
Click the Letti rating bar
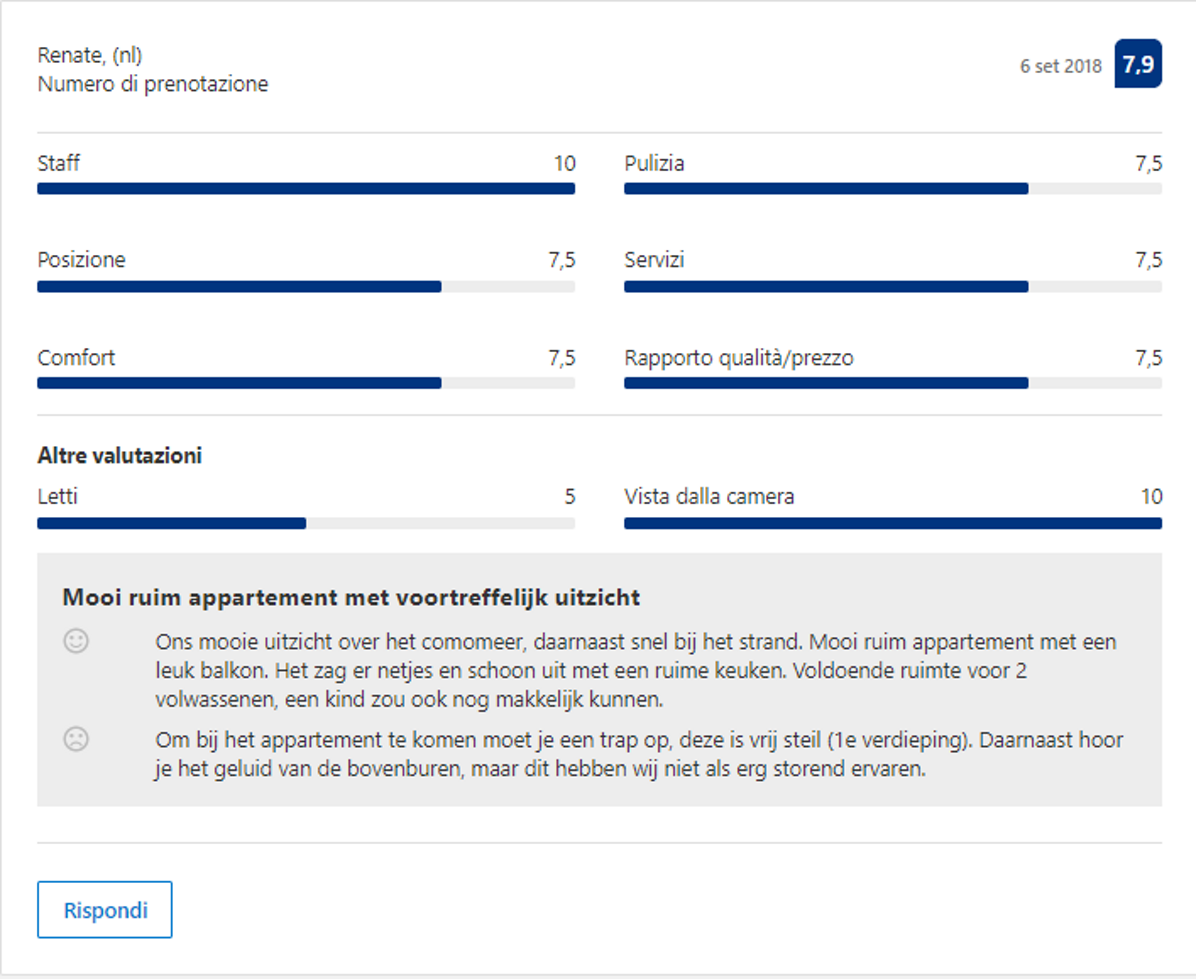pyautogui.click(x=306, y=523)
